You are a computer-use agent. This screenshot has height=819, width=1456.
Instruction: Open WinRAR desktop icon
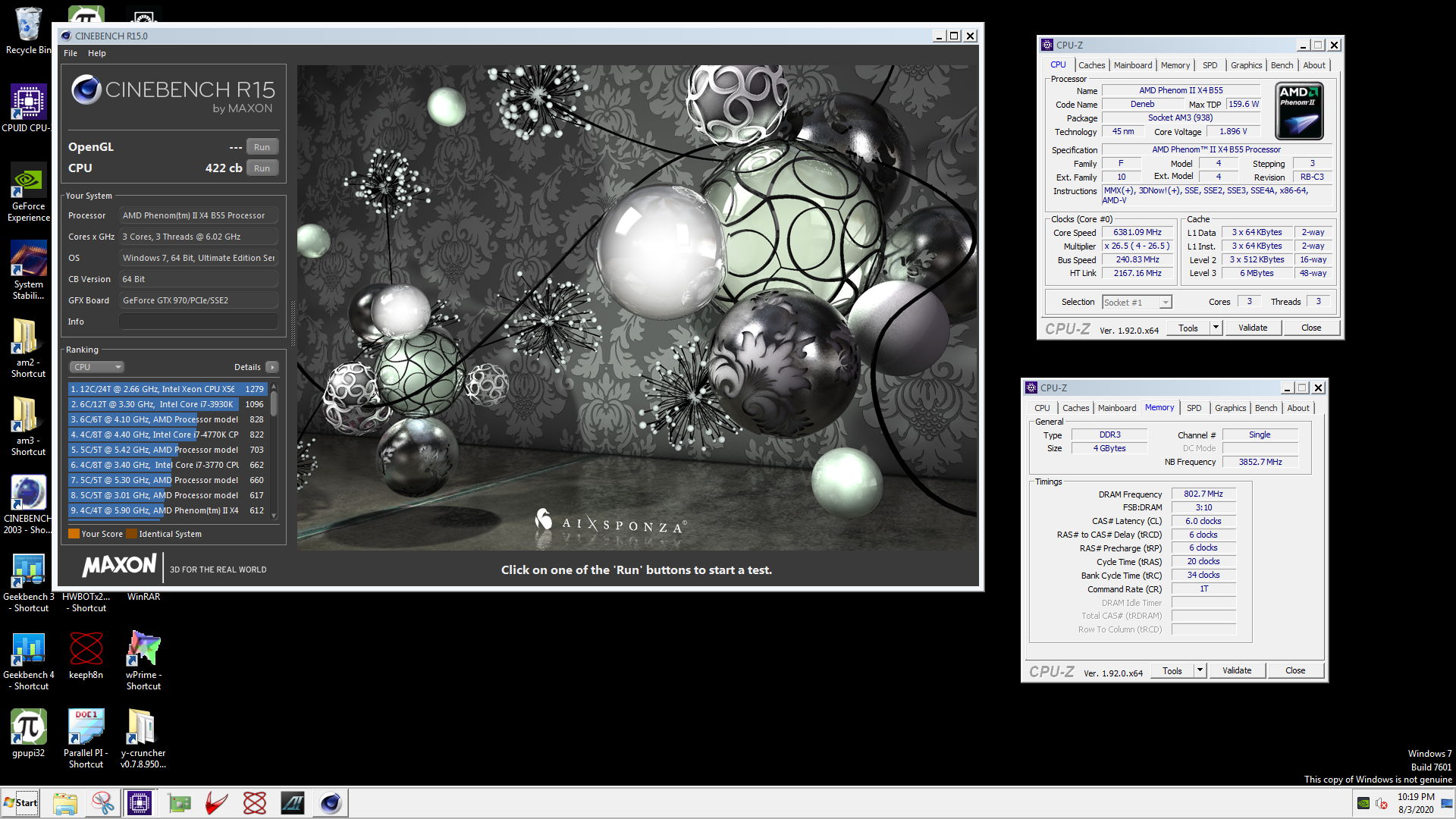(143, 597)
